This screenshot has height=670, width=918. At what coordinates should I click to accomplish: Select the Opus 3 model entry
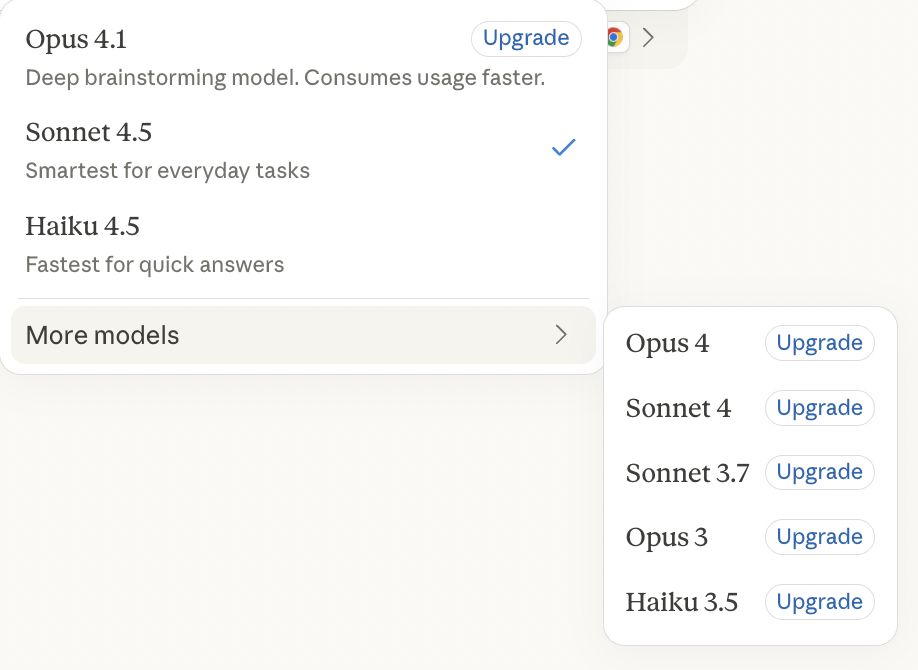click(666, 538)
